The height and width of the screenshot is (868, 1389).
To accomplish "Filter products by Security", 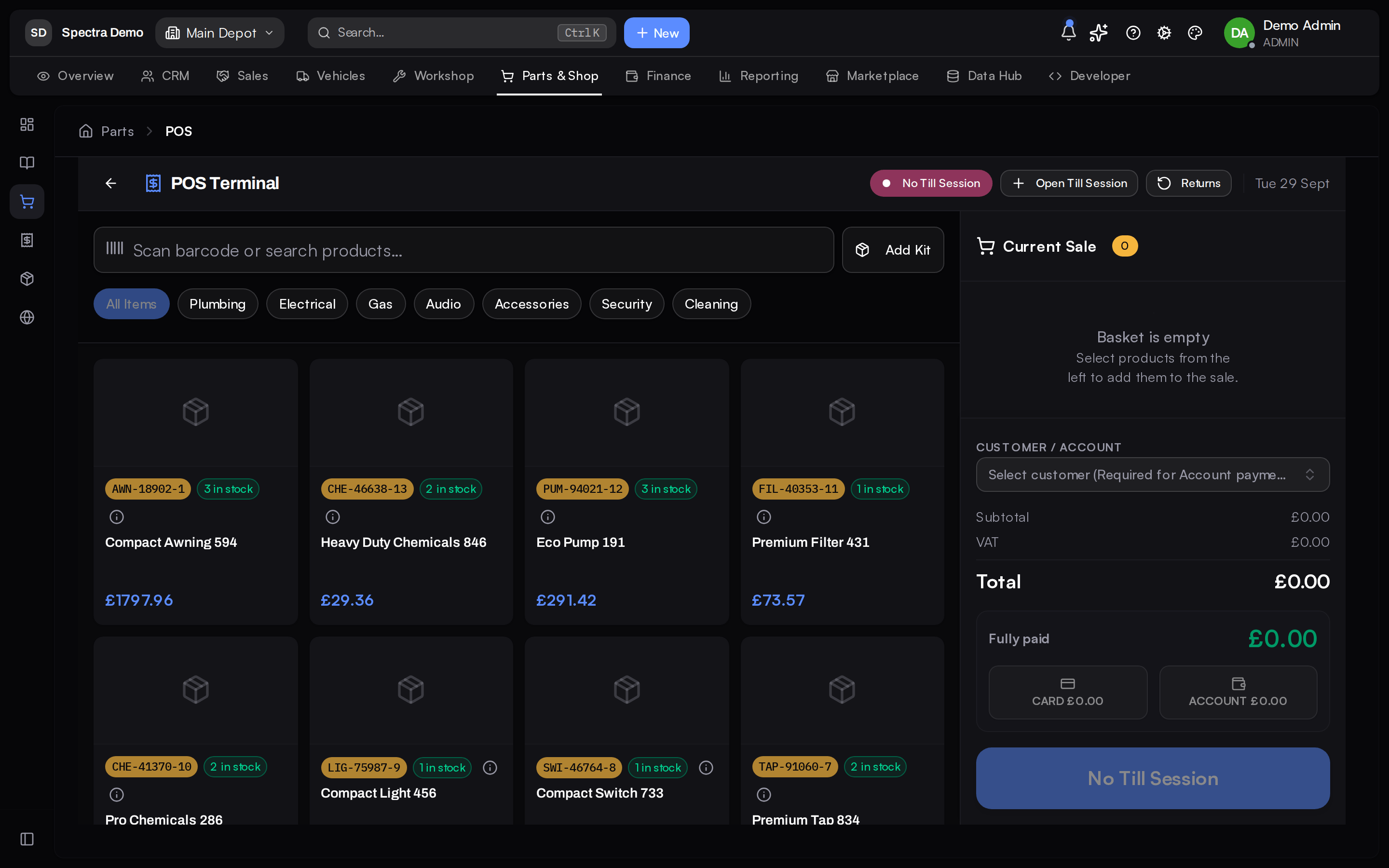I will click(x=627, y=304).
